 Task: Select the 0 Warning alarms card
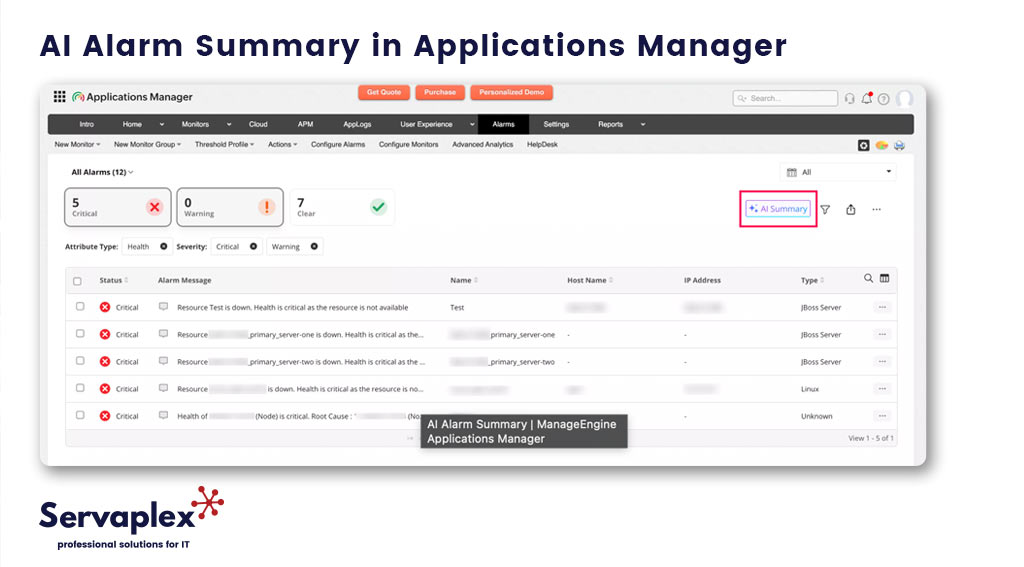pos(230,207)
